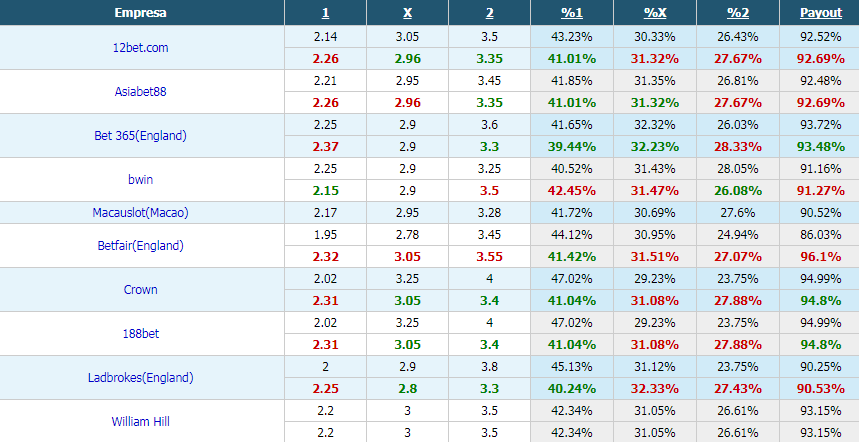Open the 188bet link

click(x=140, y=334)
